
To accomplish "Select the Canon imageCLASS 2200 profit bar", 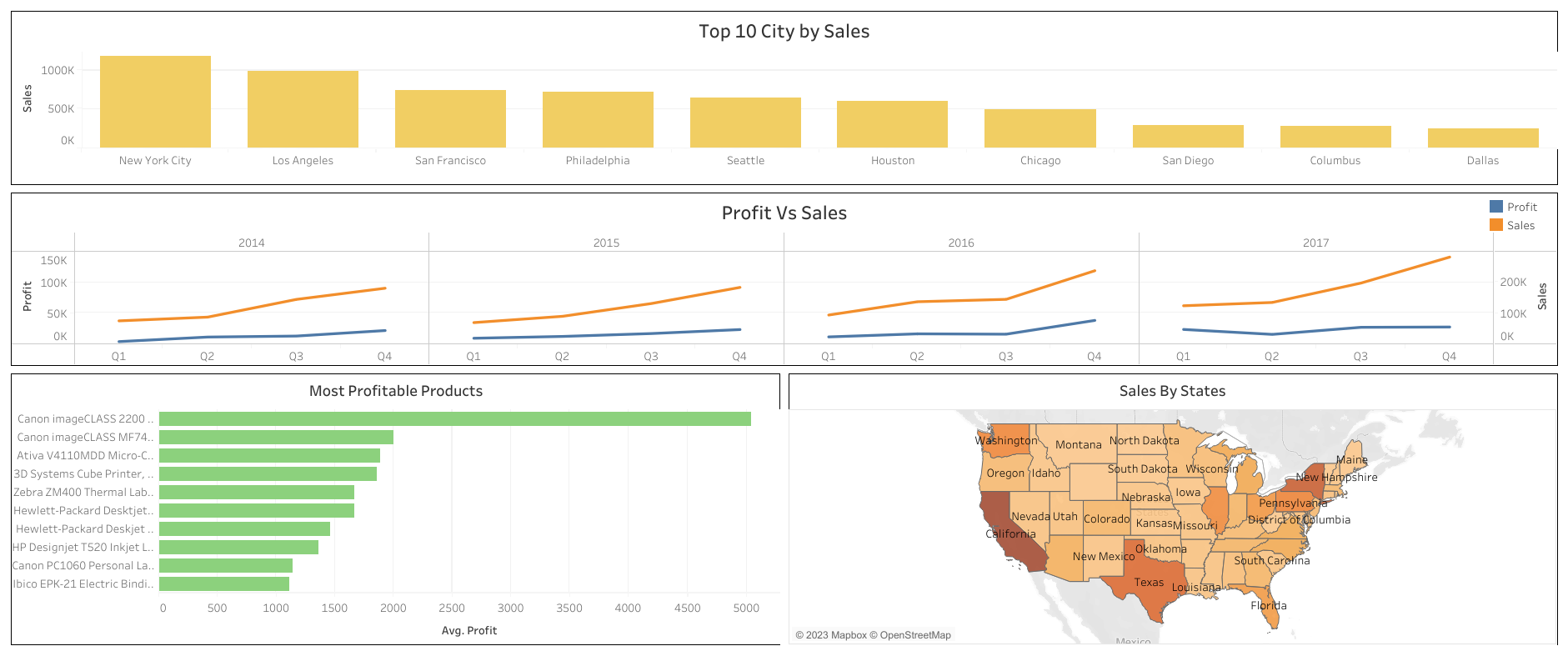I will click(455, 418).
